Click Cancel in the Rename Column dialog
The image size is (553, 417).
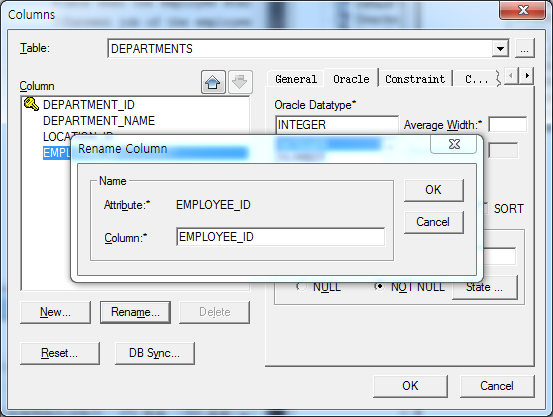coord(433,222)
